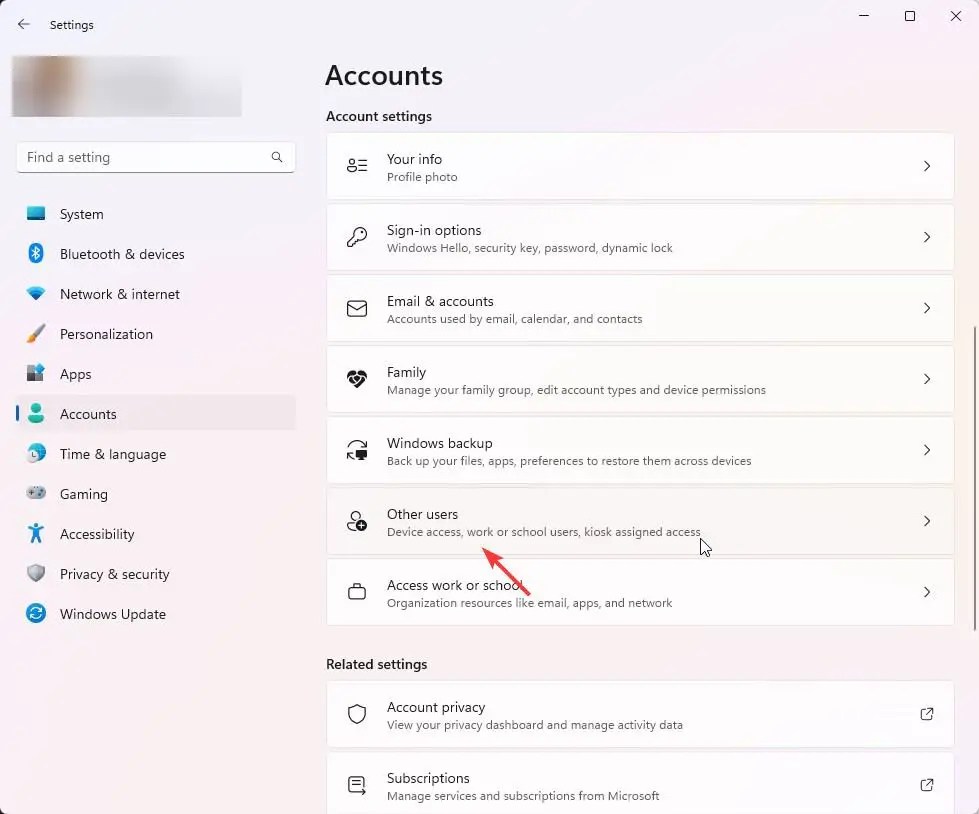Click the Privacy & security shield icon
This screenshot has height=814, width=979.
[36, 574]
